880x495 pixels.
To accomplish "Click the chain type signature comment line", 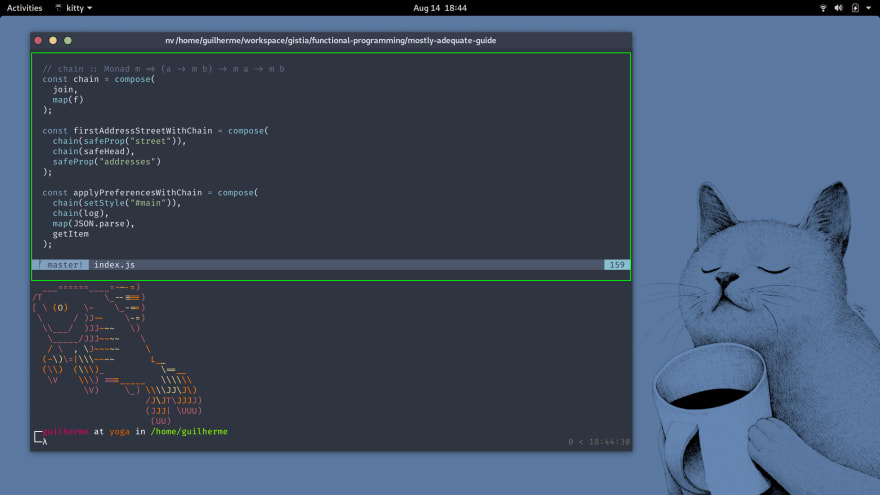I will [163, 69].
